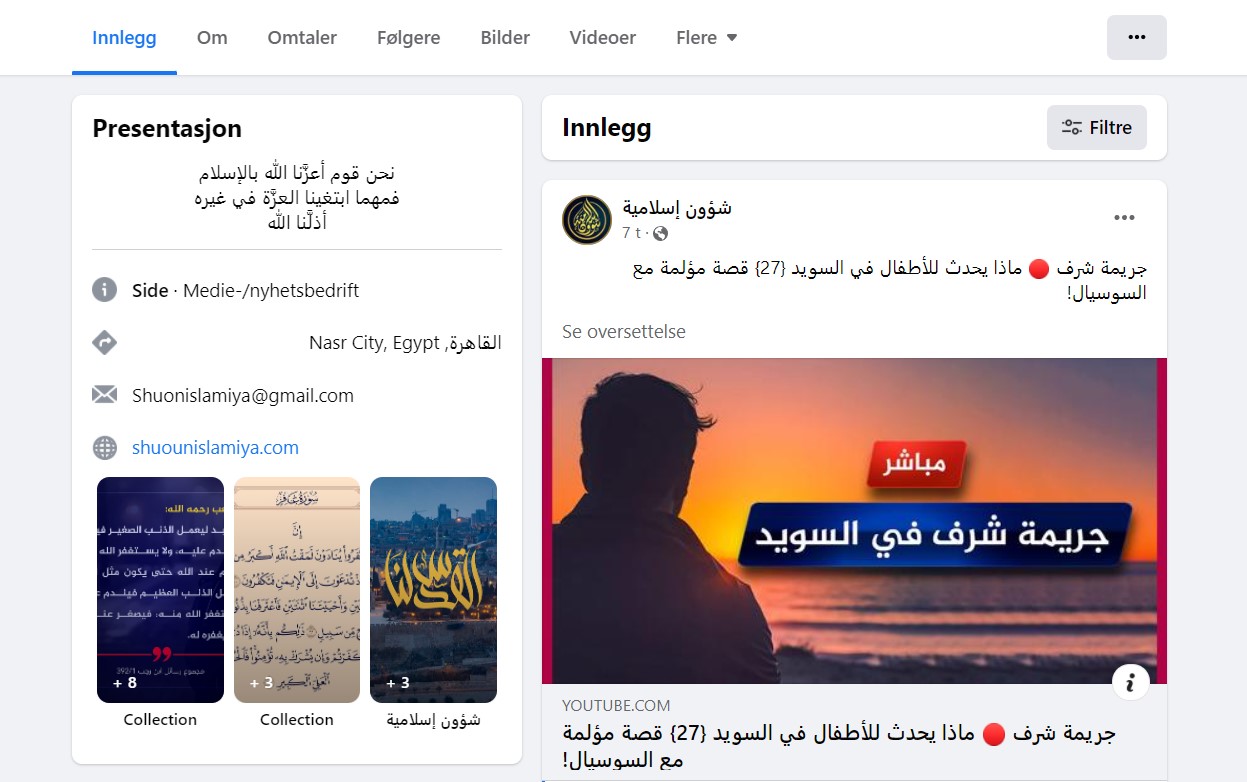This screenshot has width=1247, height=782.
Task: Click the location arrow icon for Nasr City
Action: [105, 343]
